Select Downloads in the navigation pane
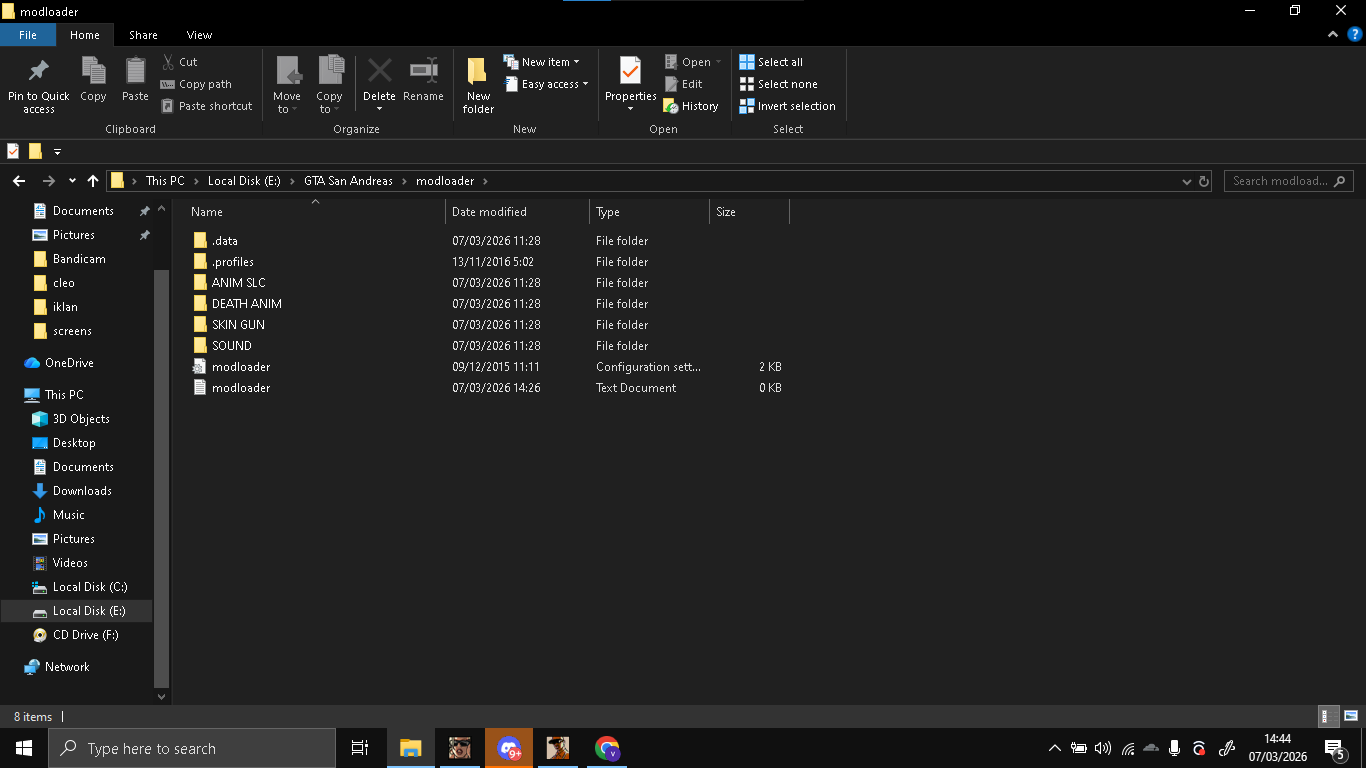1366x768 pixels. 82,491
